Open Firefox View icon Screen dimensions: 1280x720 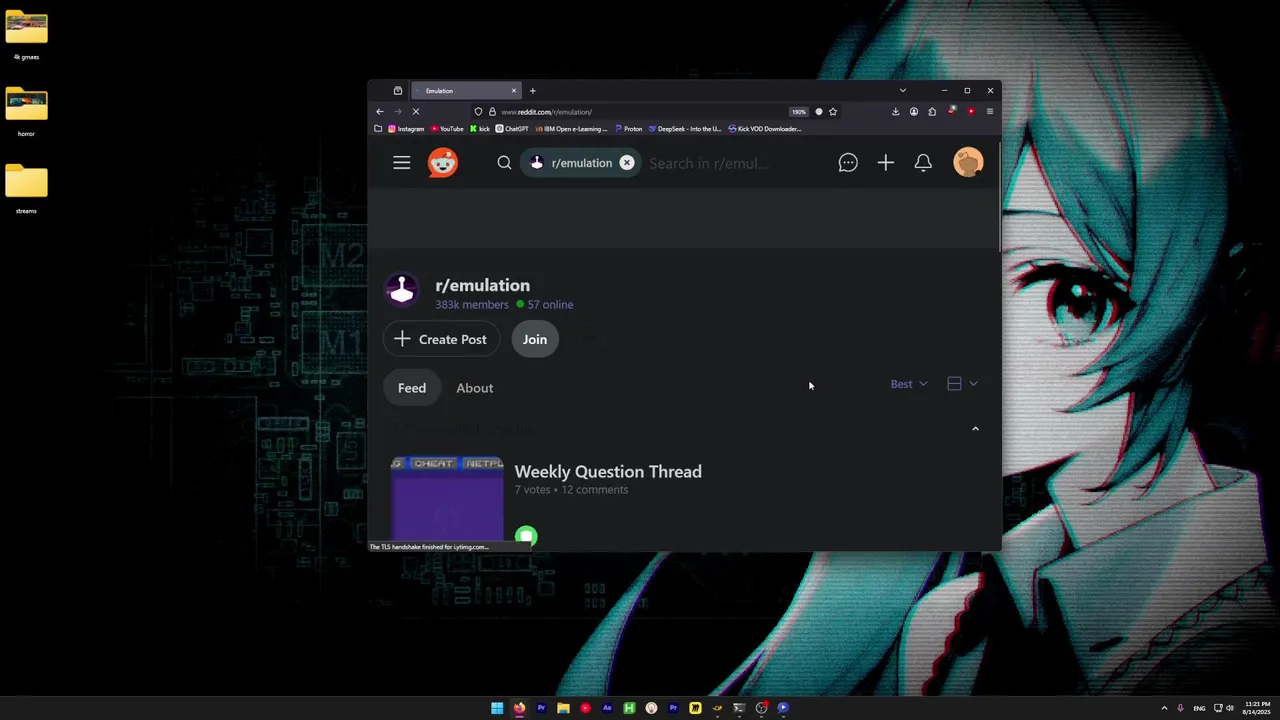[398, 91]
